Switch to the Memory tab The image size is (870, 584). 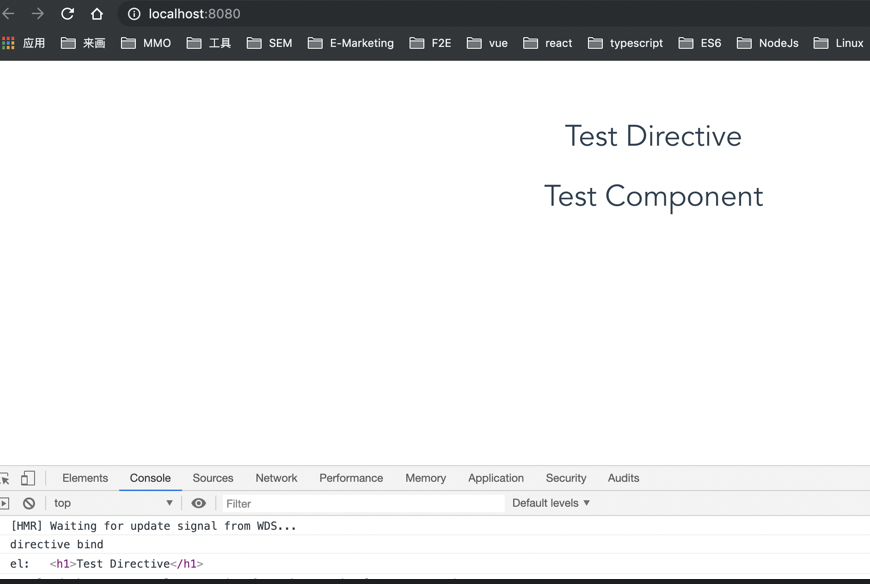[426, 478]
